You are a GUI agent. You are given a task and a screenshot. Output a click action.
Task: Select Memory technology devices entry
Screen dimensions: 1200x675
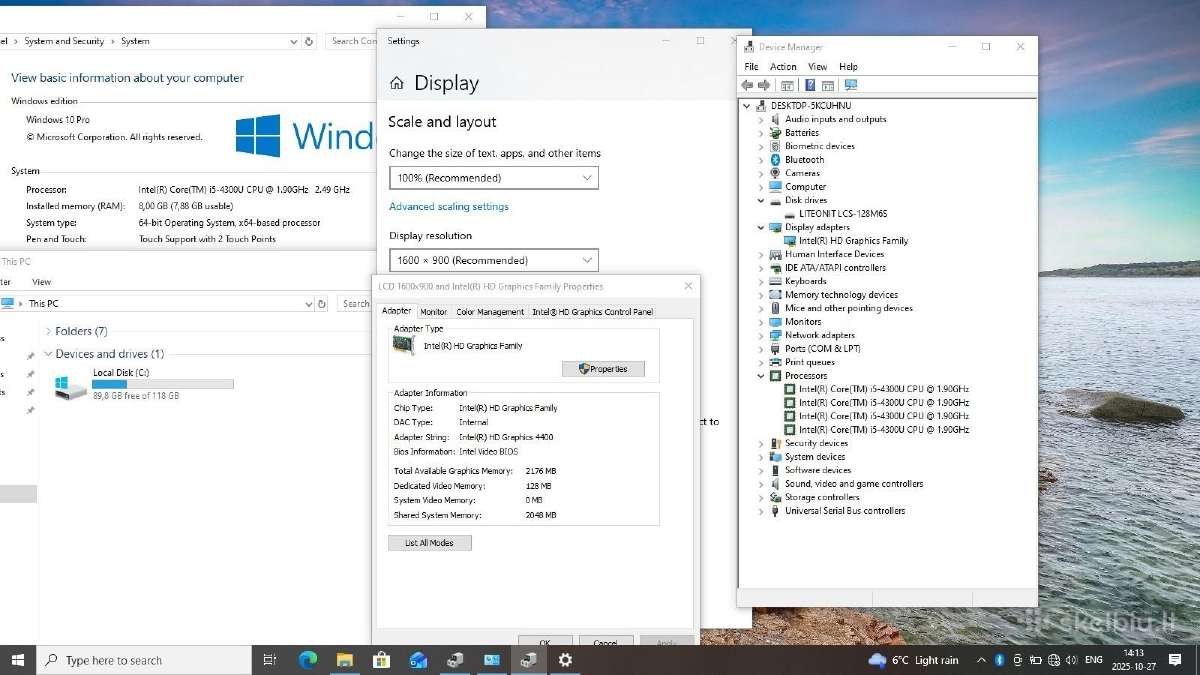tap(841, 295)
